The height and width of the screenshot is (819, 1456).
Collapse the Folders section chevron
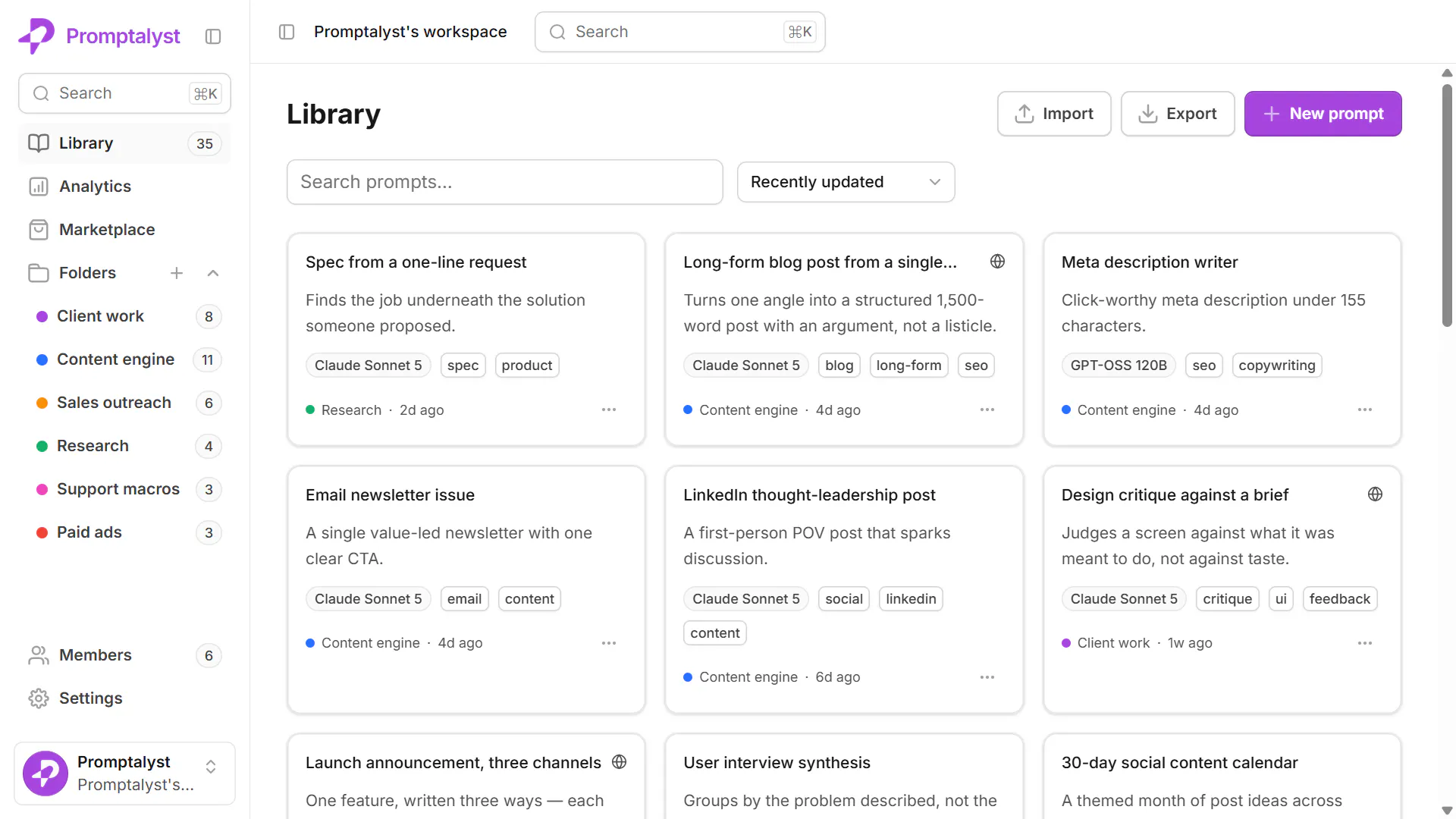pos(213,273)
